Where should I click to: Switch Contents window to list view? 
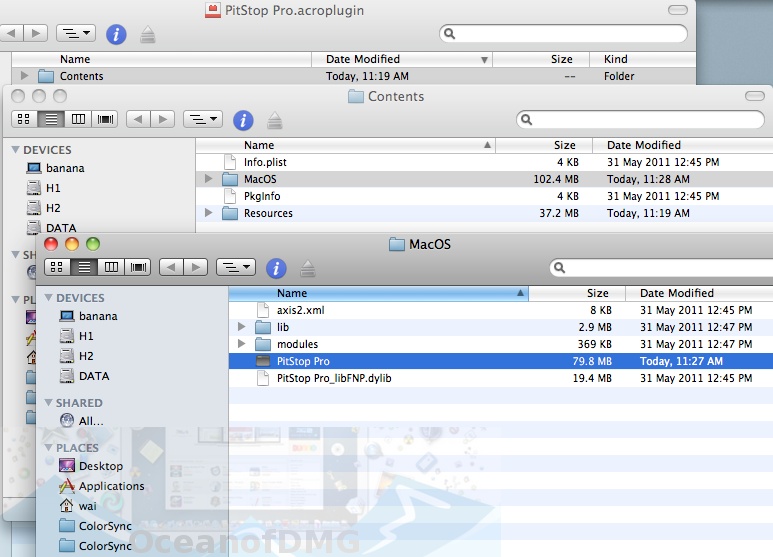51,119
